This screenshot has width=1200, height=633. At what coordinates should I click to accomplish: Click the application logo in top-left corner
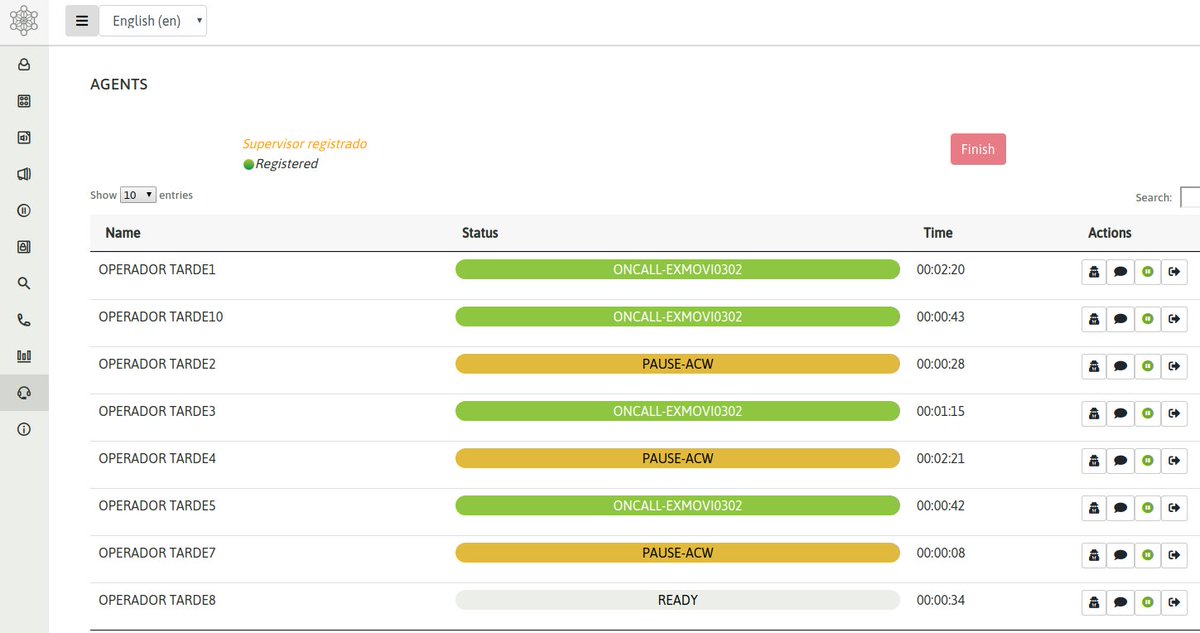pos(24,20)
